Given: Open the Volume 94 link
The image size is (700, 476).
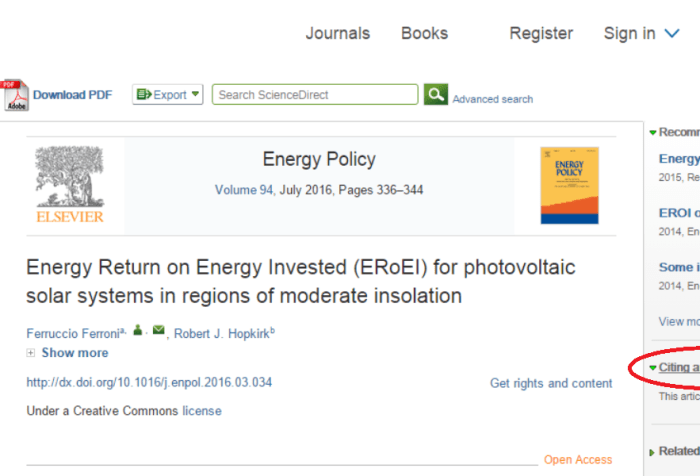Looking at the screenshot, I should (244, 190).
